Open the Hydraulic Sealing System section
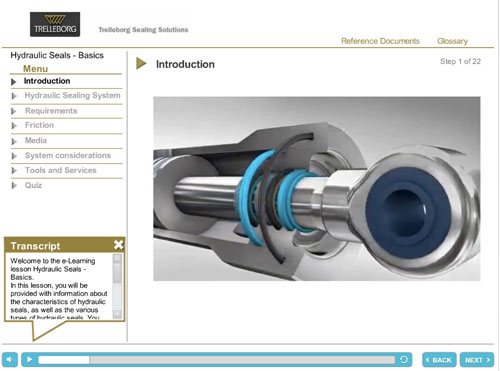The width and height of the screenshot is (500, 371). (72, 96)
